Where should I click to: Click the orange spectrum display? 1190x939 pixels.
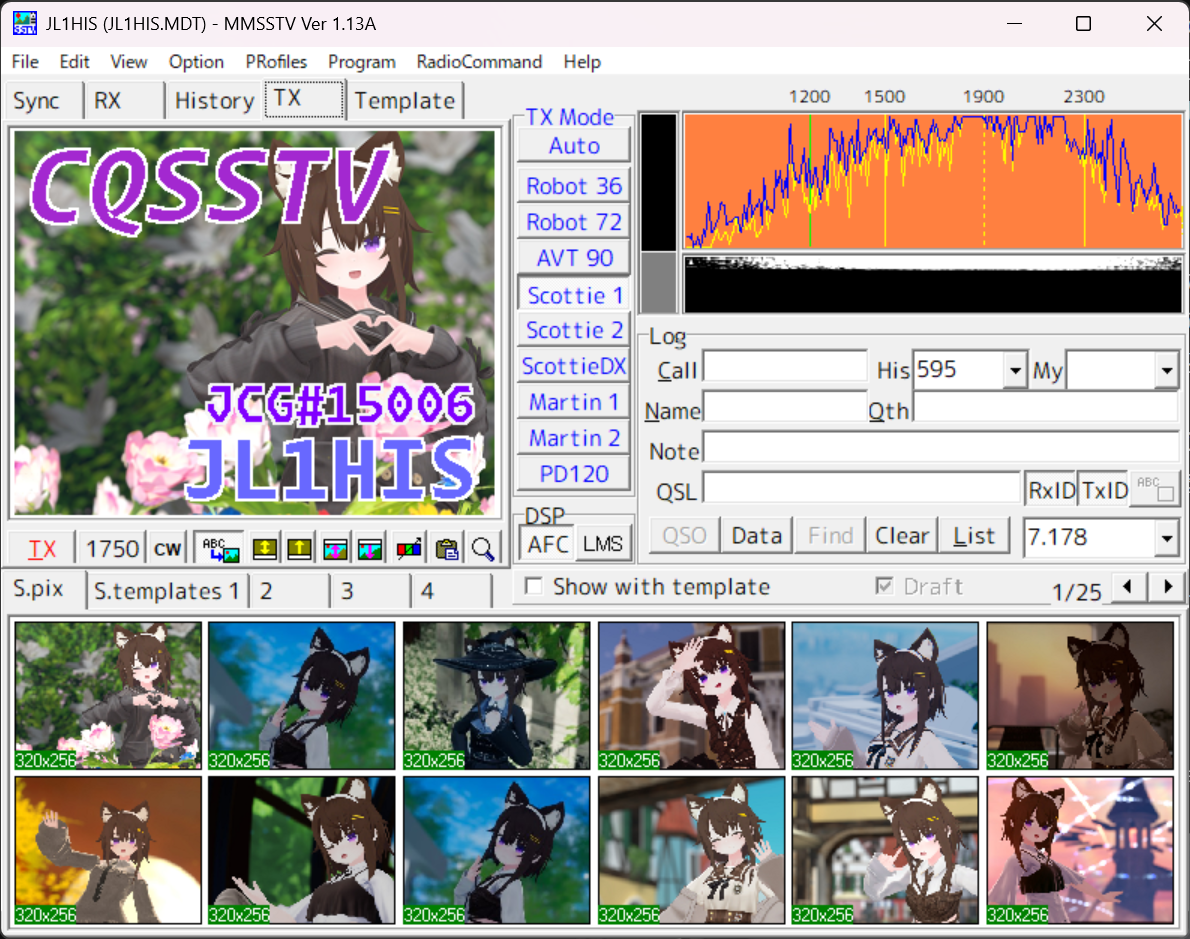click(932, 181)
